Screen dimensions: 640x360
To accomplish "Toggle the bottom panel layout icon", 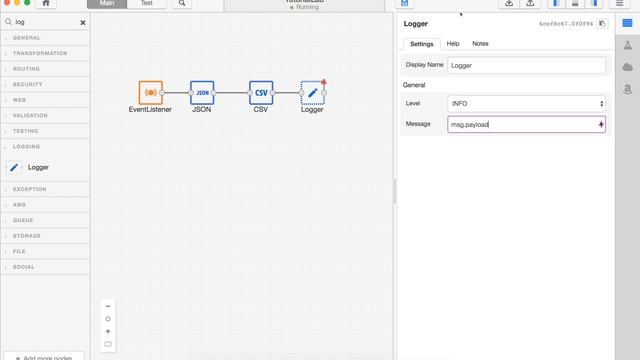I will tap(575, 3).
